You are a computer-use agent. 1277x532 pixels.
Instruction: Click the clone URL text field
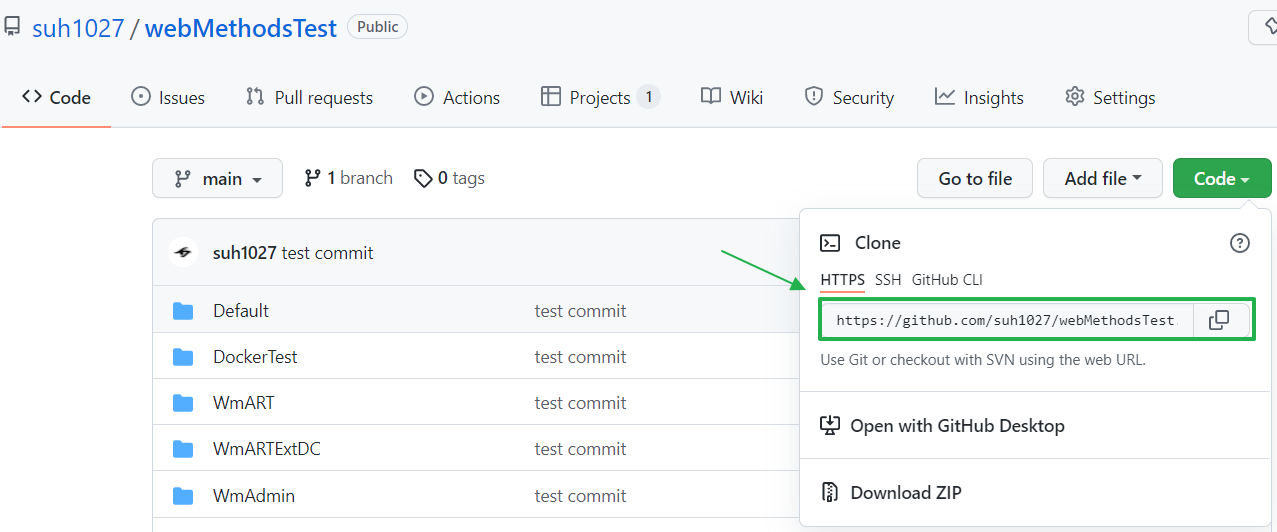1005,320
